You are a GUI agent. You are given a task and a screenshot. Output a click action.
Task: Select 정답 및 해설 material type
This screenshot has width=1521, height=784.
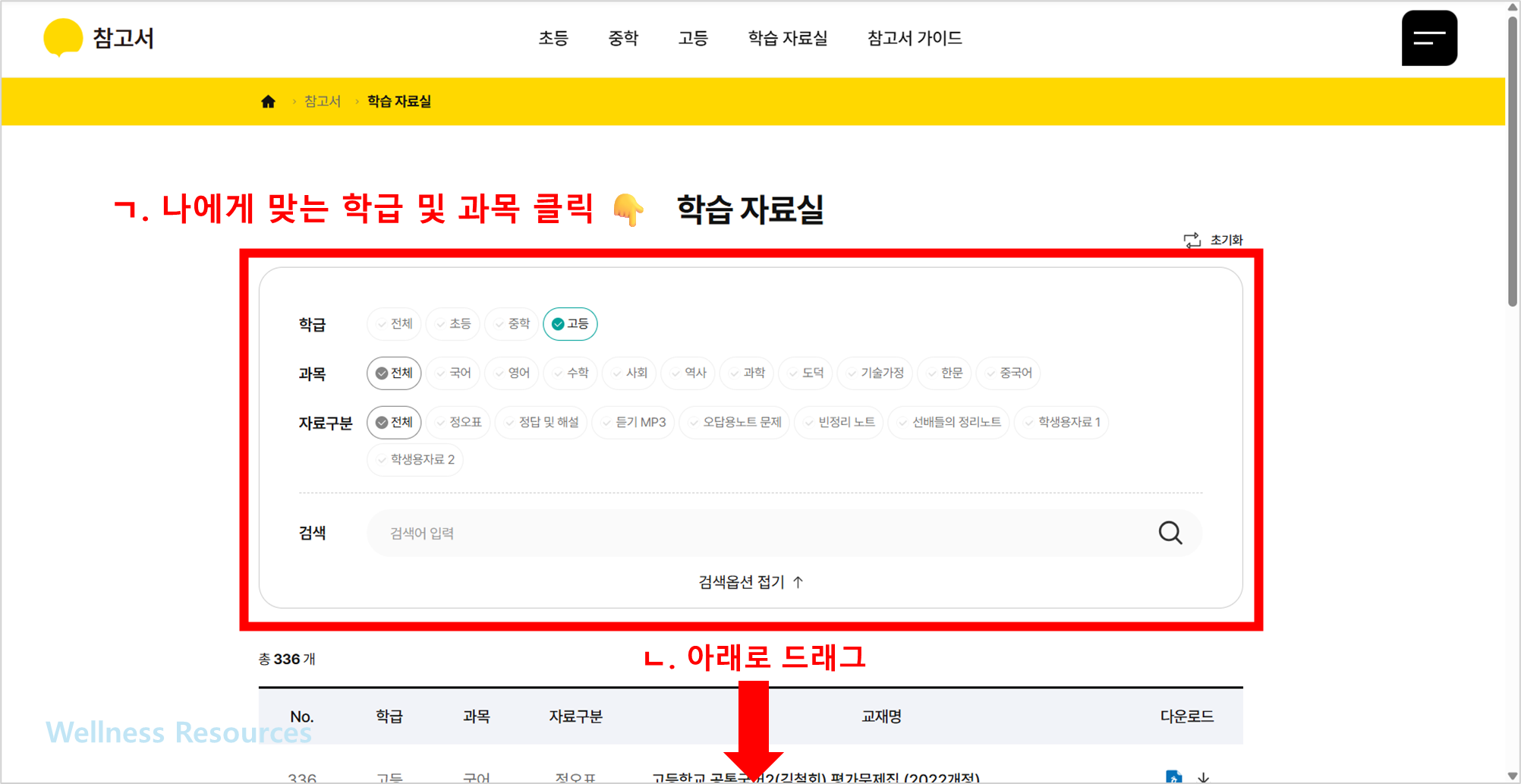(541, 423)
